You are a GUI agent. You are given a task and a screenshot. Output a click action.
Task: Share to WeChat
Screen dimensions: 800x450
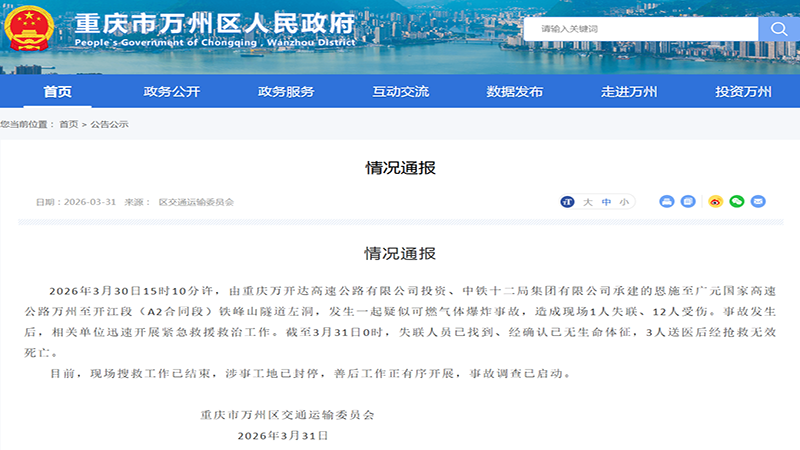click(737, 202)
